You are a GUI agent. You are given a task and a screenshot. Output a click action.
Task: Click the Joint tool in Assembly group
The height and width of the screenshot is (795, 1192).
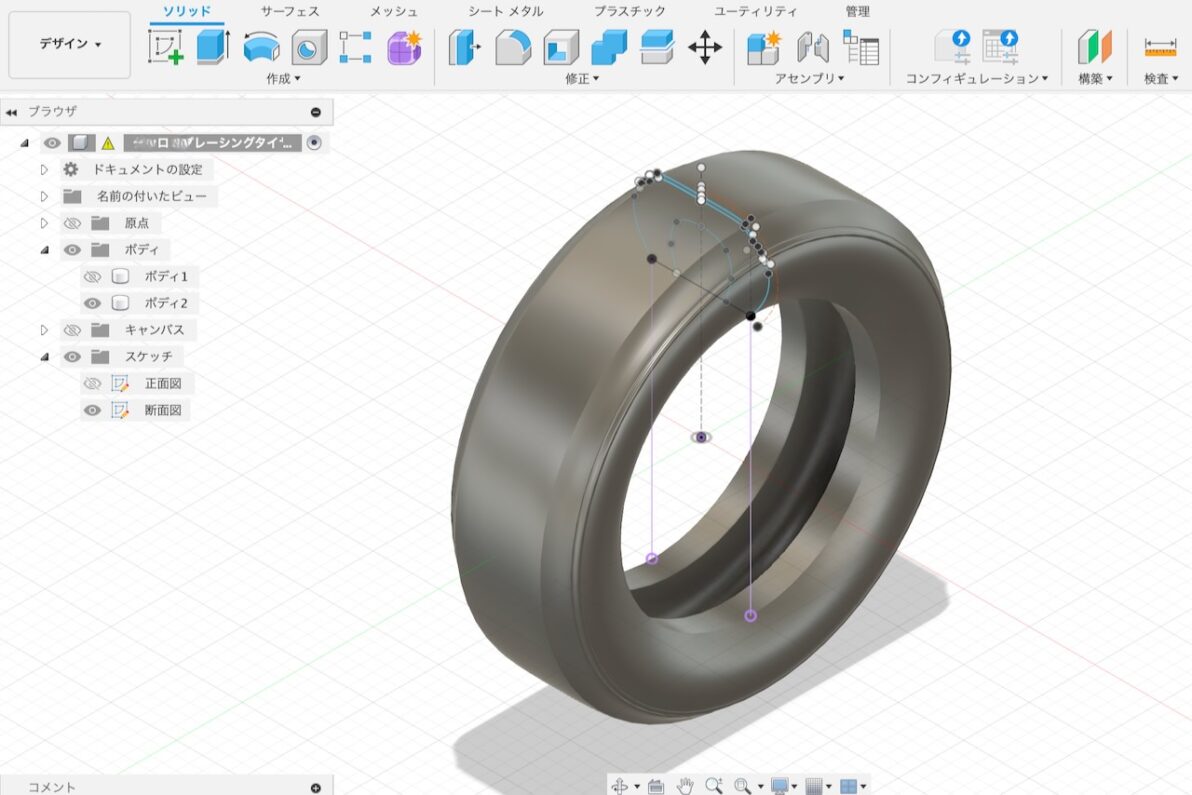point(813,47)
